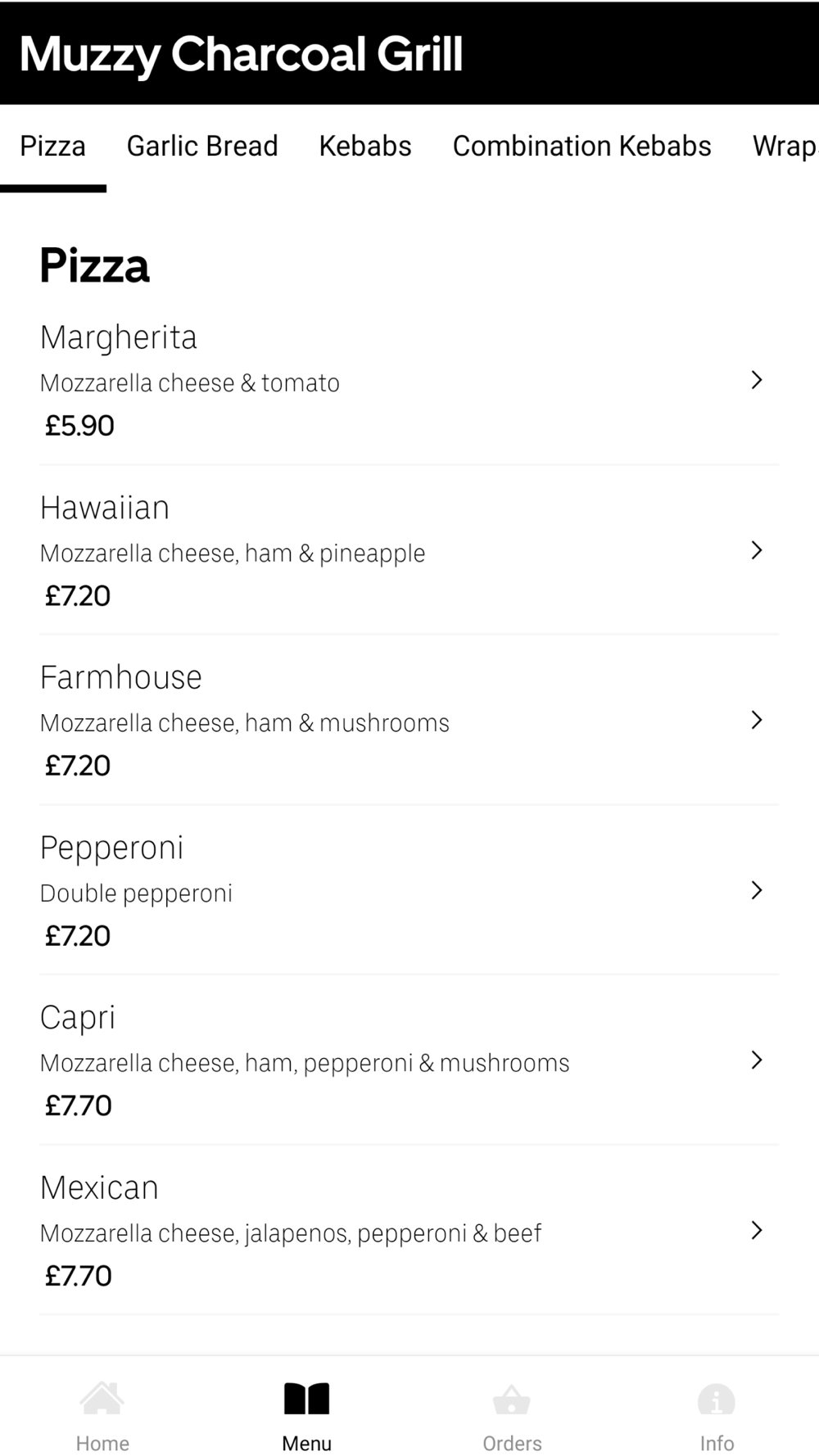Image resolution: width=819 pixels, height=1456 pixels.
Task: Click the Mexican pizza description text
Action: tap(291, 1233)
